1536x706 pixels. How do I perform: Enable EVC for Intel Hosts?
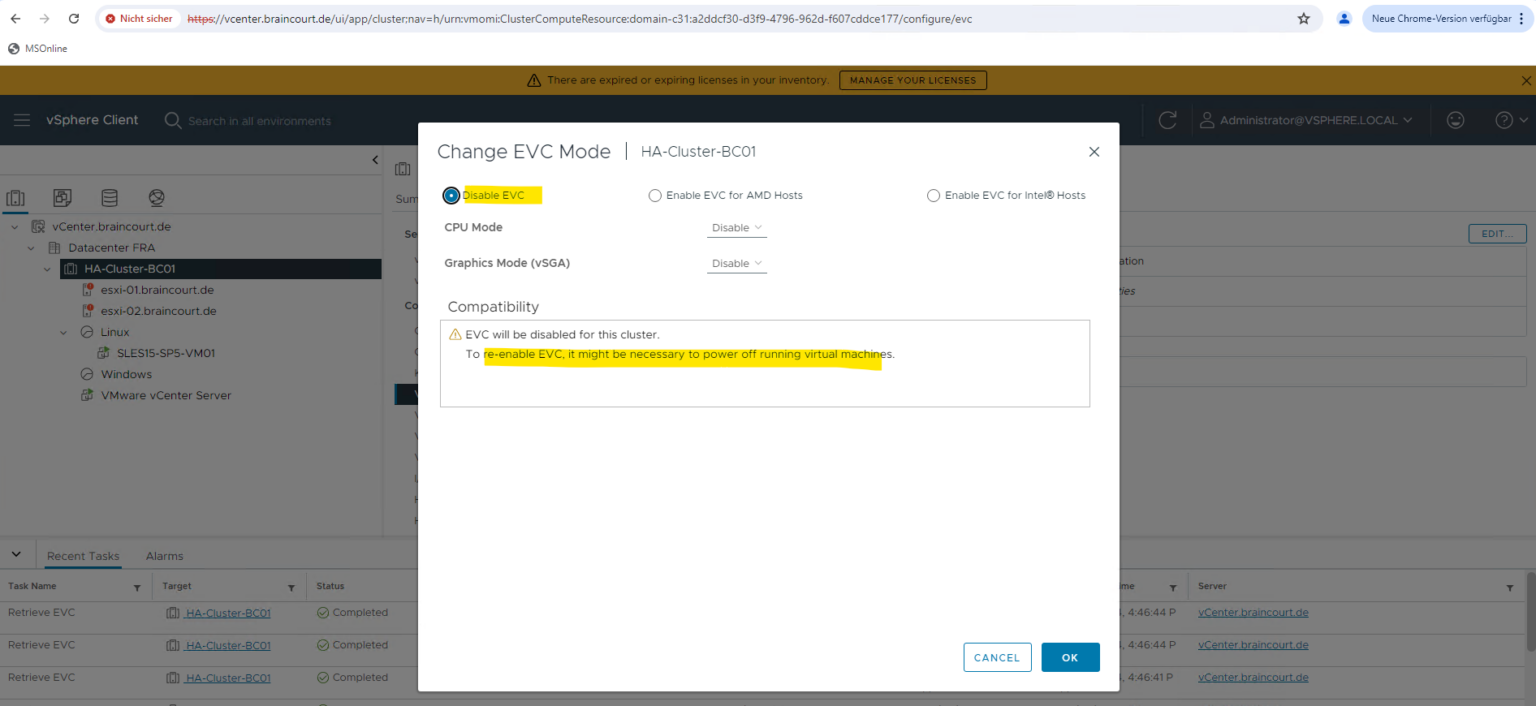(933, 195)
